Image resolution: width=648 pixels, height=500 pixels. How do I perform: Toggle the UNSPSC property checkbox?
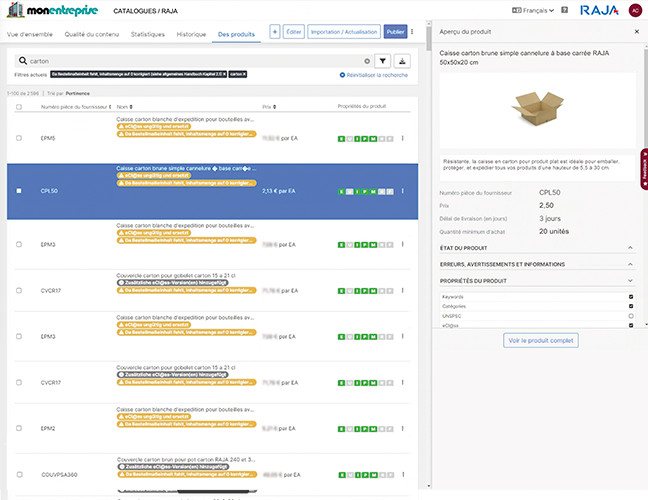tap(631, 316)
